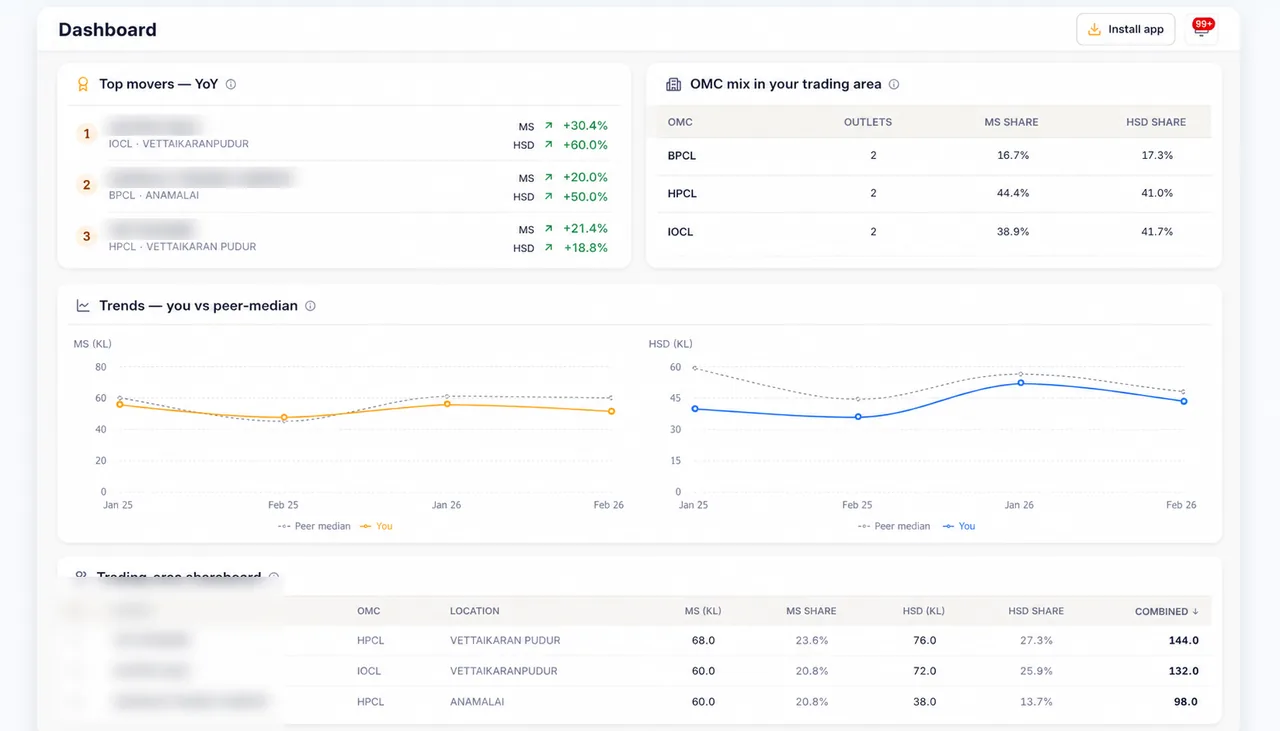Toggle Peer median legend in MS chart
The height and width of the screenshot is (731, 1280).
[x=314, y=526]
